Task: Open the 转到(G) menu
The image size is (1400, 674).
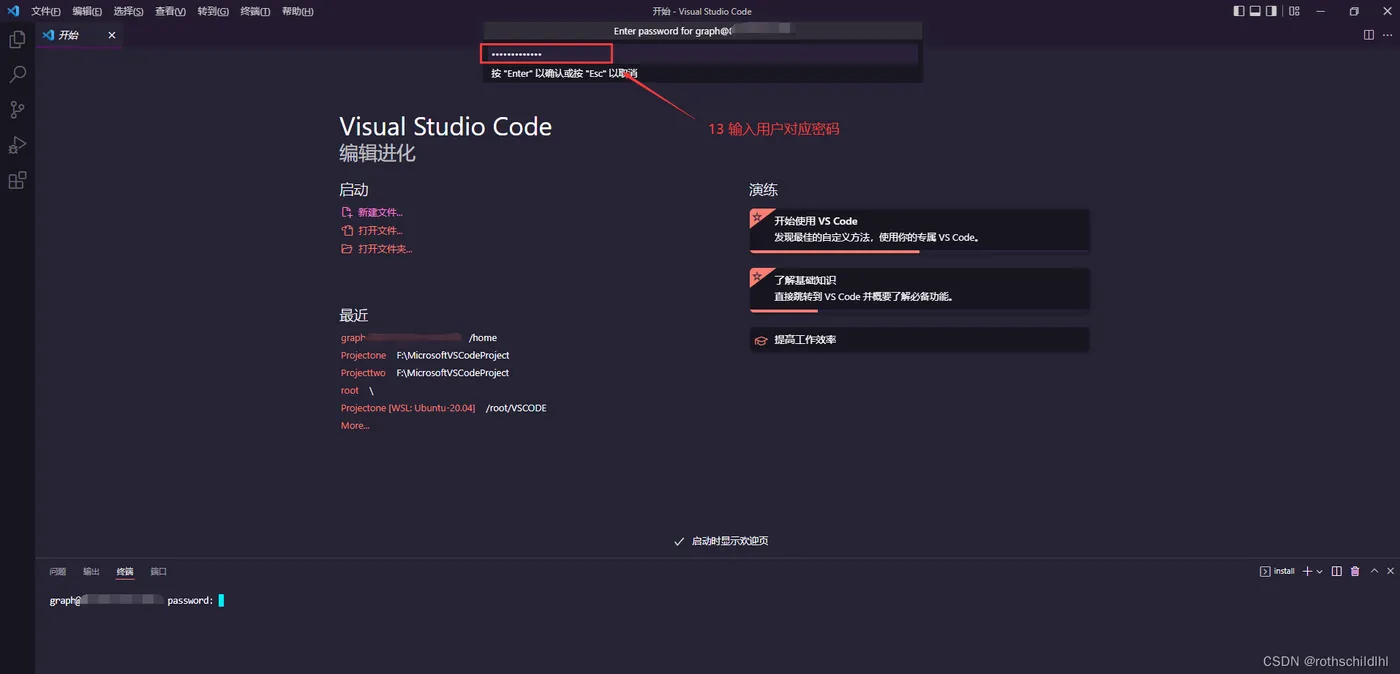Action: [x=213, y=11]
